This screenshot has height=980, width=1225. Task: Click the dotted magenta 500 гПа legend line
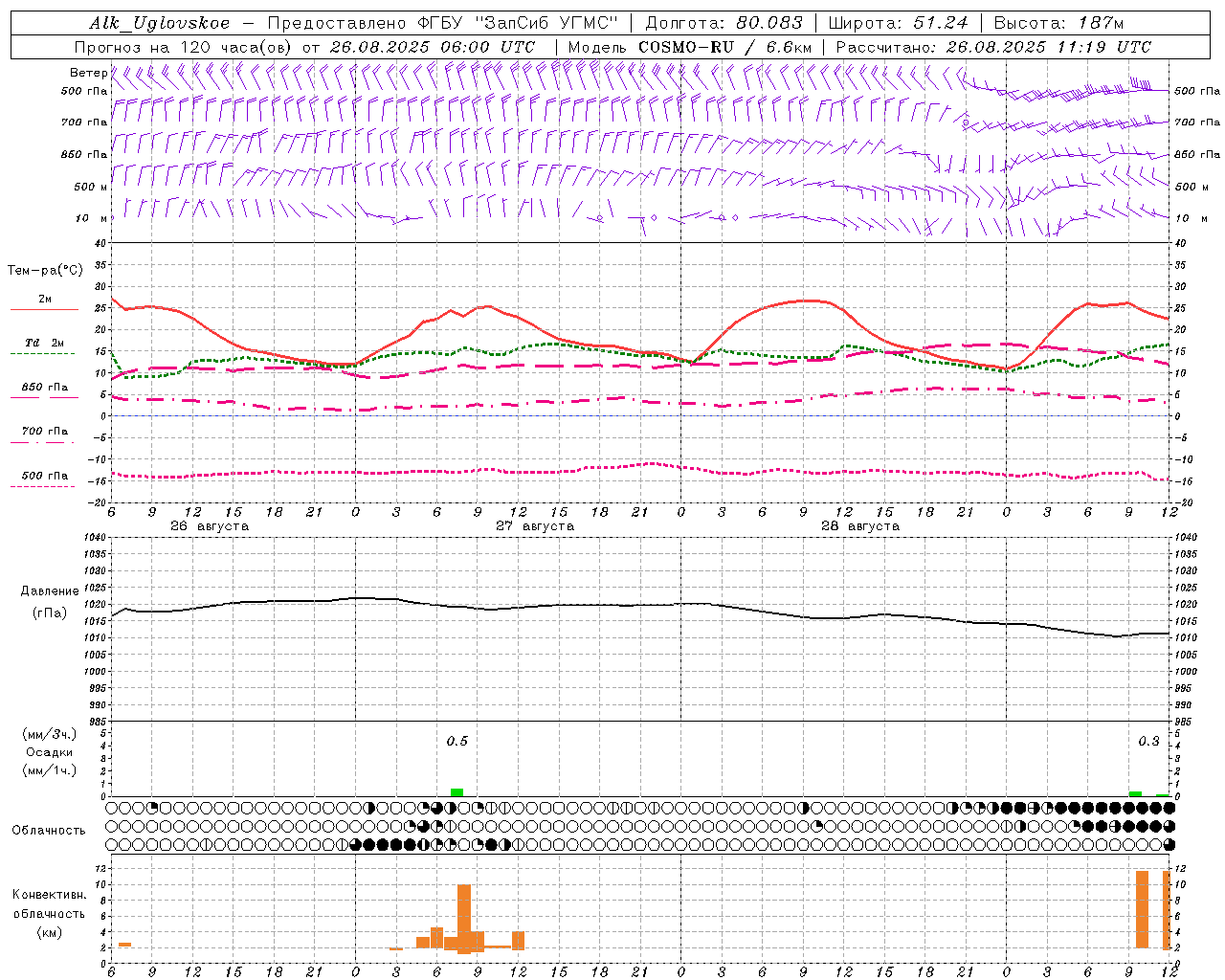point(42,486)
